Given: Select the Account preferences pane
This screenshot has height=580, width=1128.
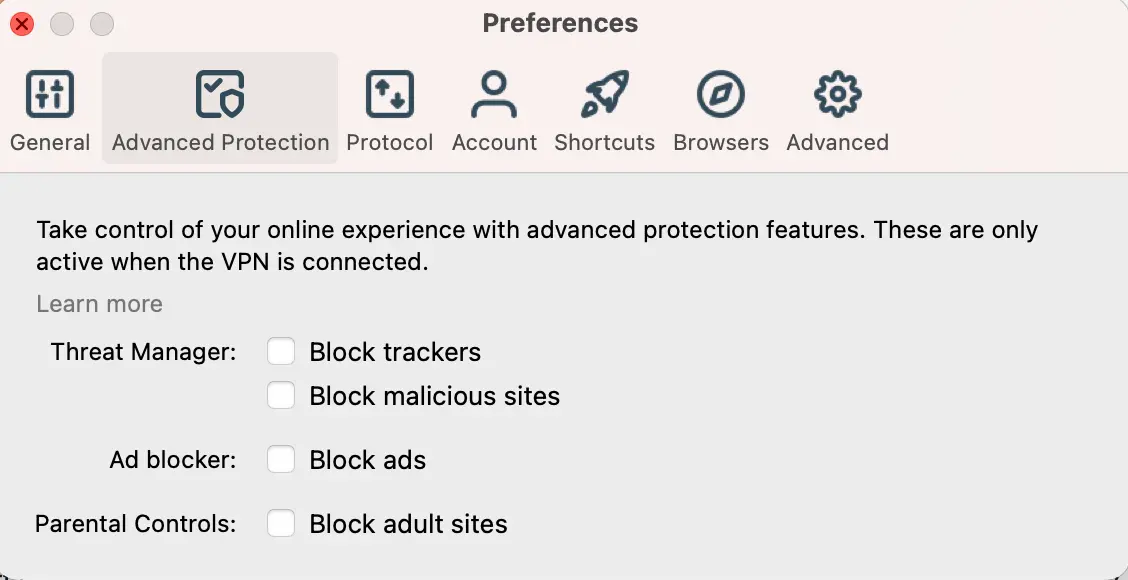Looking at the screenshot, I should coord(494,110).
